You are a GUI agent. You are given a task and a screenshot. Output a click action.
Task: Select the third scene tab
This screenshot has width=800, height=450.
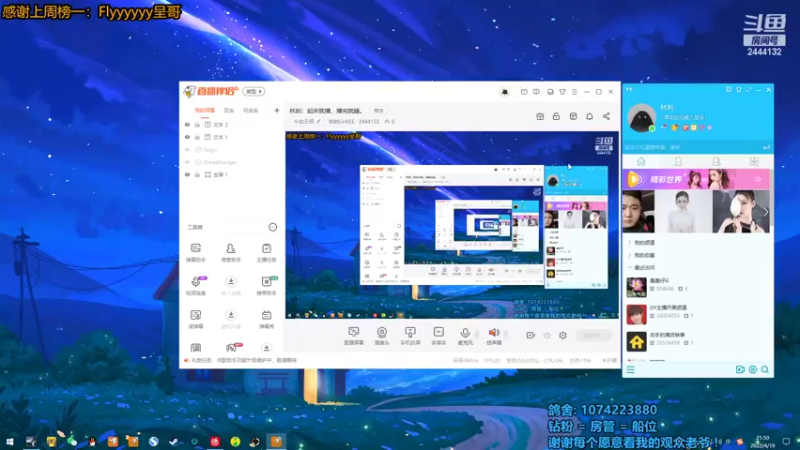pos(251,110)
